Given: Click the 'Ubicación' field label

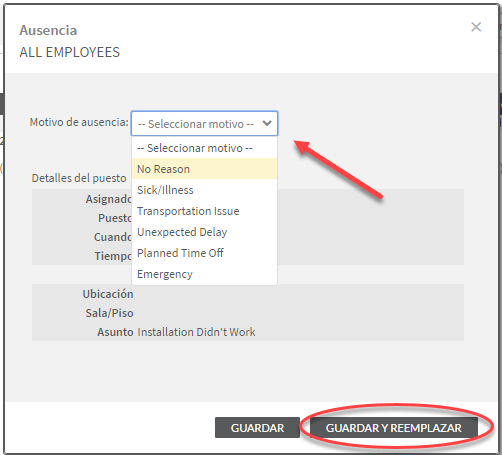Looking at the screenshot, I should coord(108,294).
